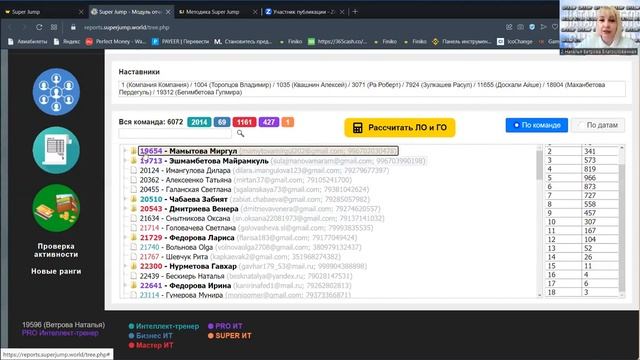Viewport: 640px width, 360px height.
Task: Open the browser start page grid icon
Action: [x=54, y=27]
